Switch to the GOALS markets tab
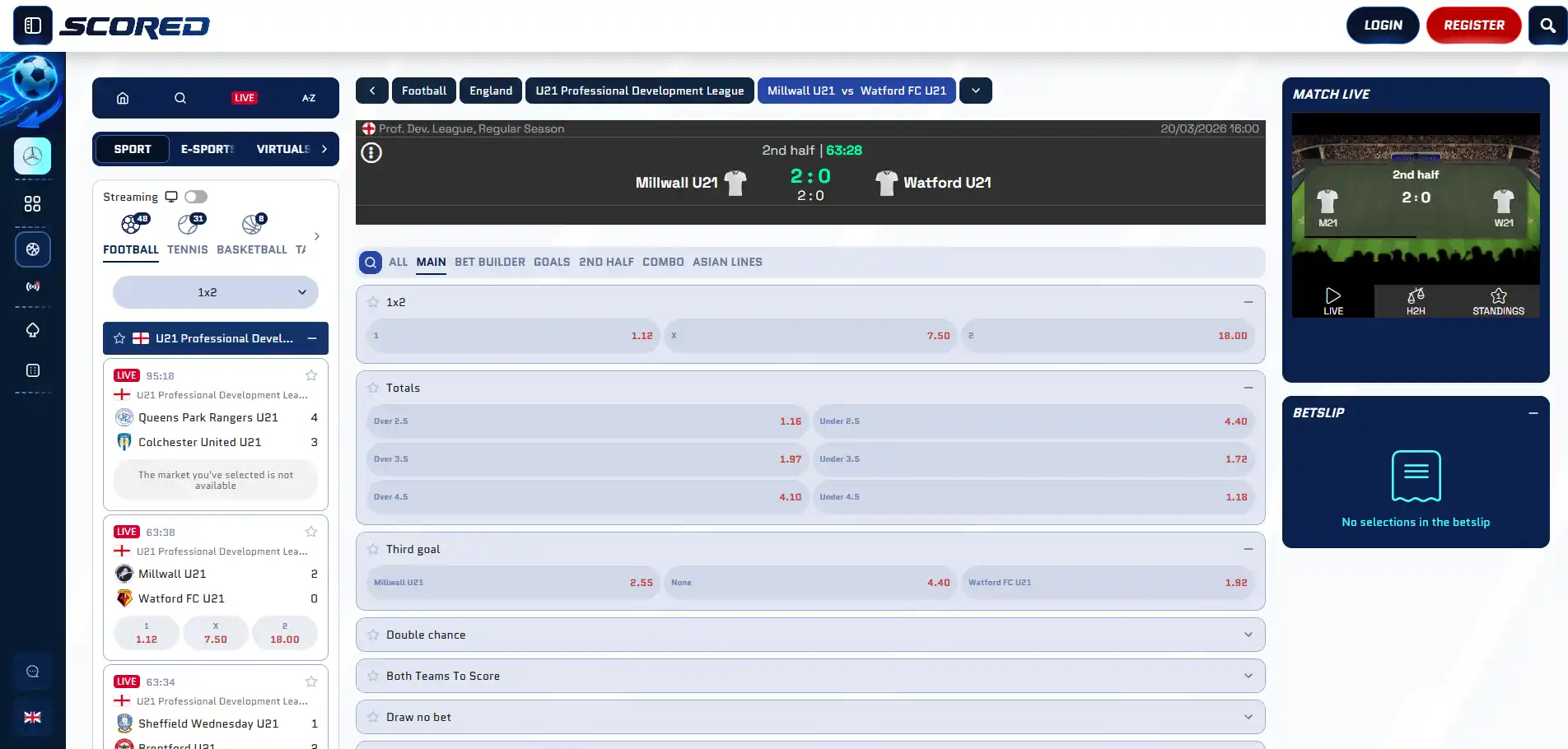The width and height of the screenshot is (1568, 749). point(552,262)
